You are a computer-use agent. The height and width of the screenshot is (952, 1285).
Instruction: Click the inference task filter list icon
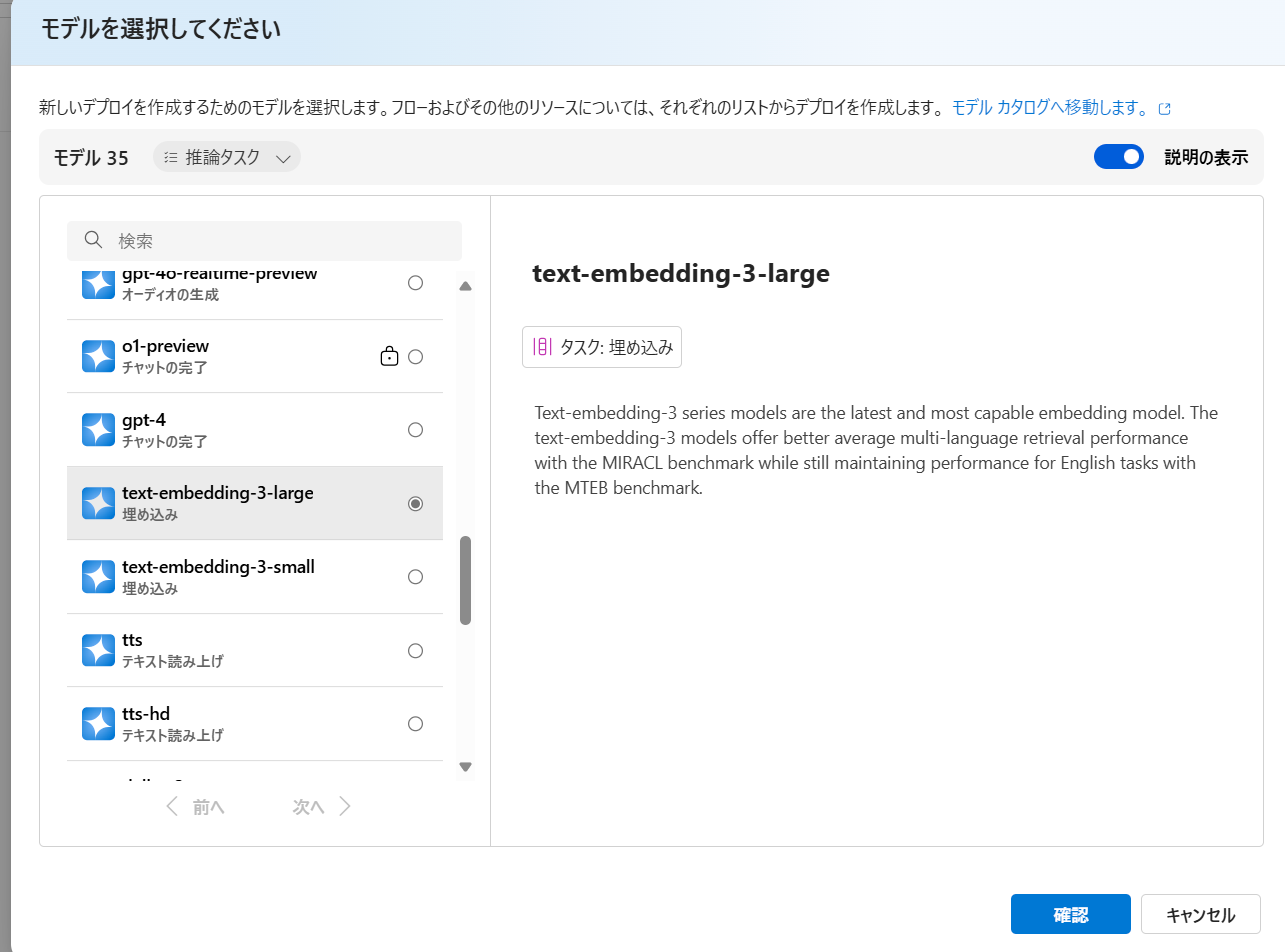coord(170,157)
